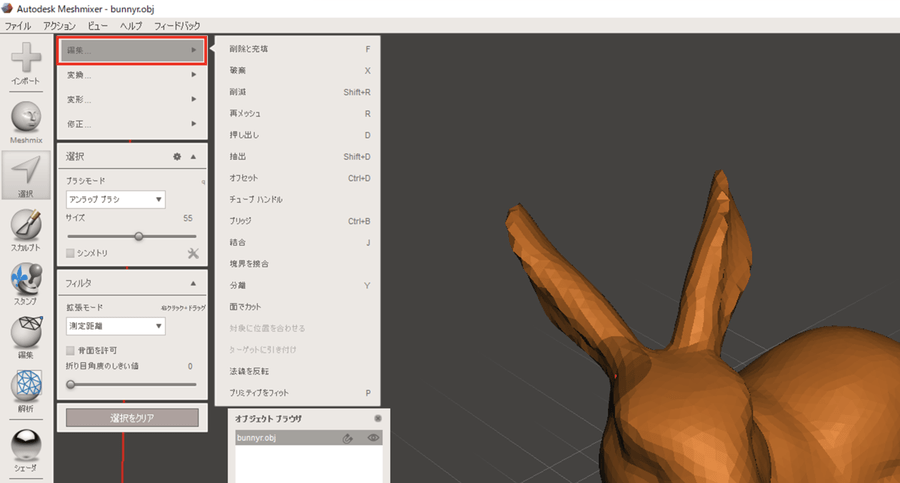Choose 押し出し (D) from the submenu
Image resolution: width=900 pixels, height=483 pixels.
coord(297,136)
